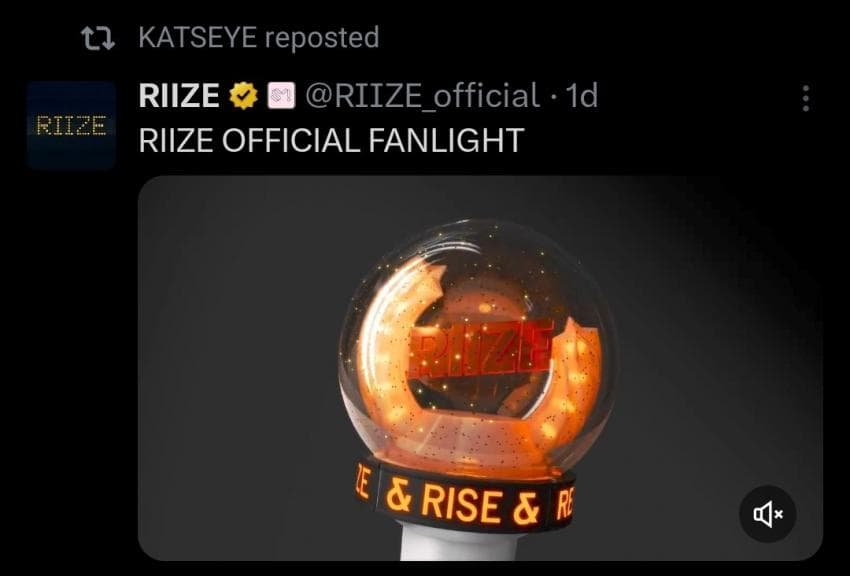Click the 1d post timestamp
Viewport: 850px width, 576px height.
click(x=581, y=96)
